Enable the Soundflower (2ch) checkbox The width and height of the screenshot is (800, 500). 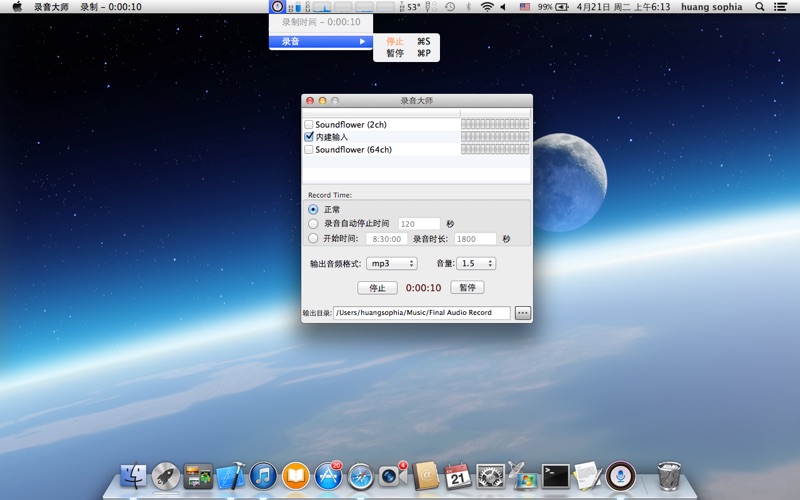309,125
